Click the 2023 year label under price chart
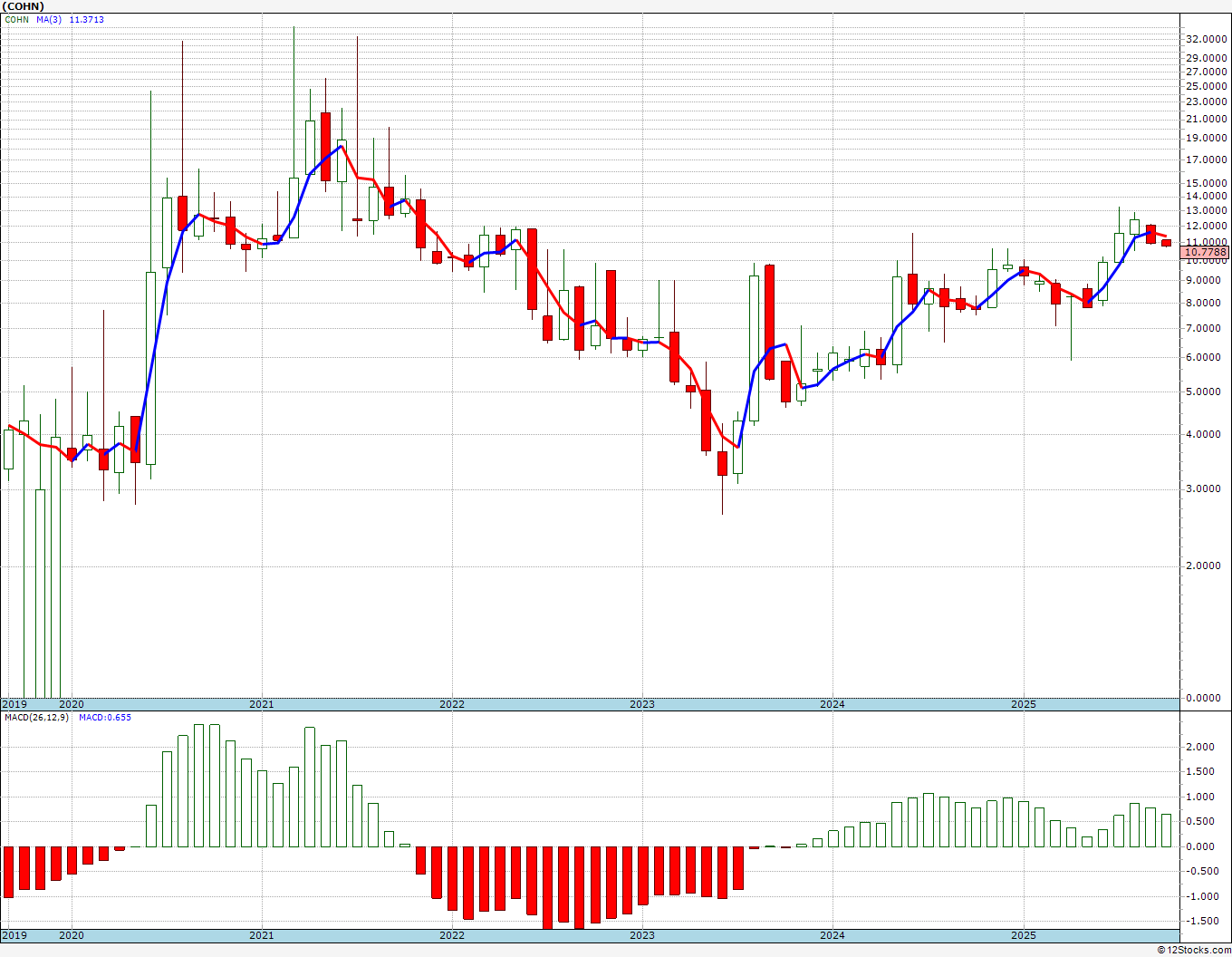The width and height of the screenshot is (1232, 957). pos(641,704)
